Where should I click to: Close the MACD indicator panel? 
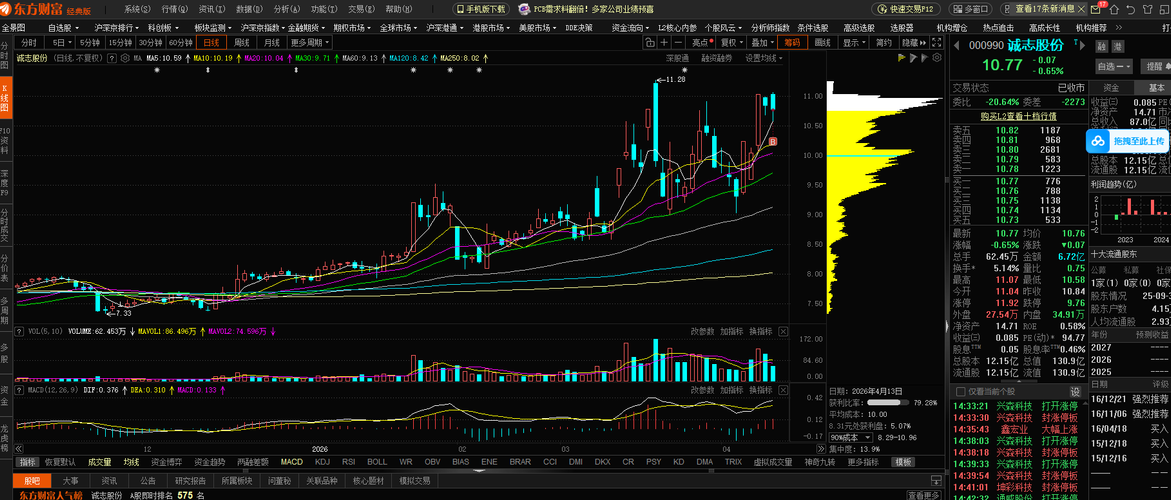pos(783,390)
